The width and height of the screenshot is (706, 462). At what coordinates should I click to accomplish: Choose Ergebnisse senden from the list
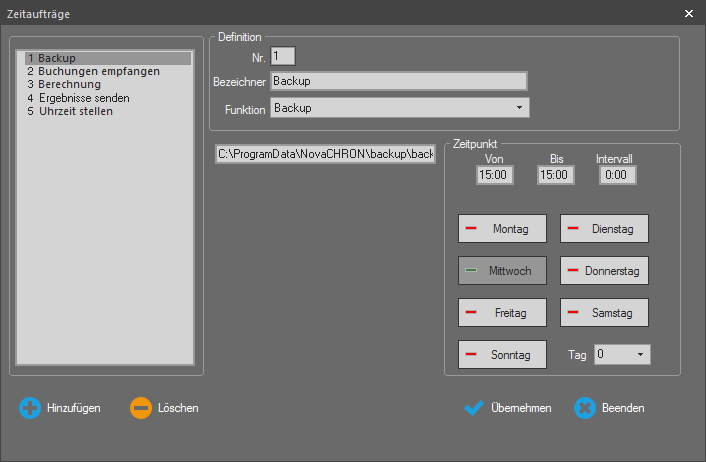coord(78,98)
